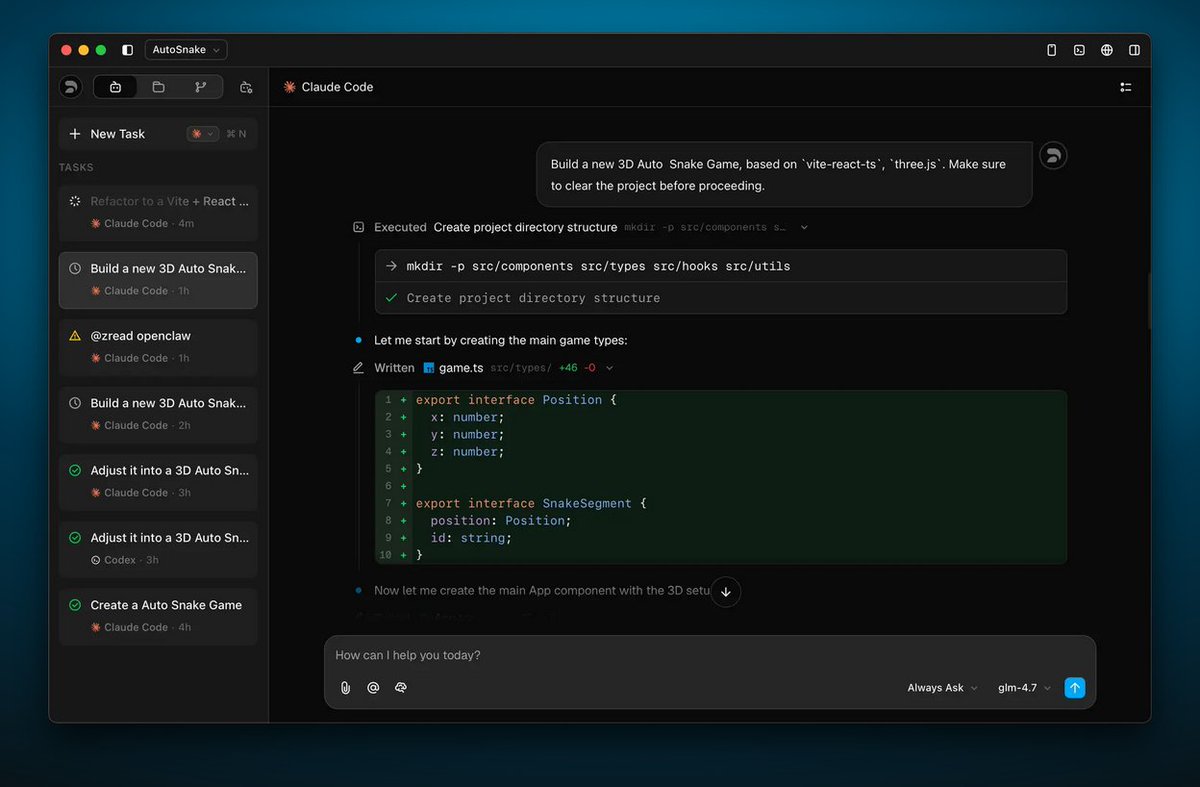The image size is (1200, 787).
Task: Click the user message bubble text
Action: pos(778,175)
